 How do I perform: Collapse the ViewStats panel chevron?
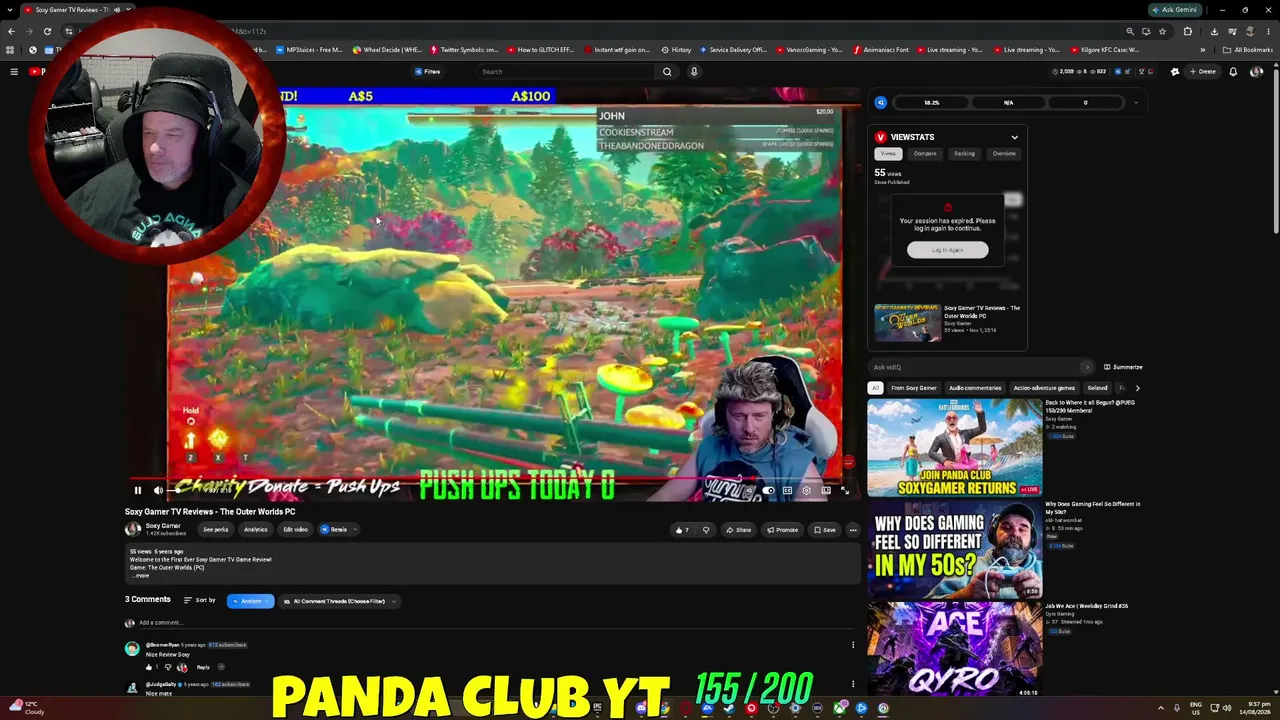click(x=1014, y=137)
